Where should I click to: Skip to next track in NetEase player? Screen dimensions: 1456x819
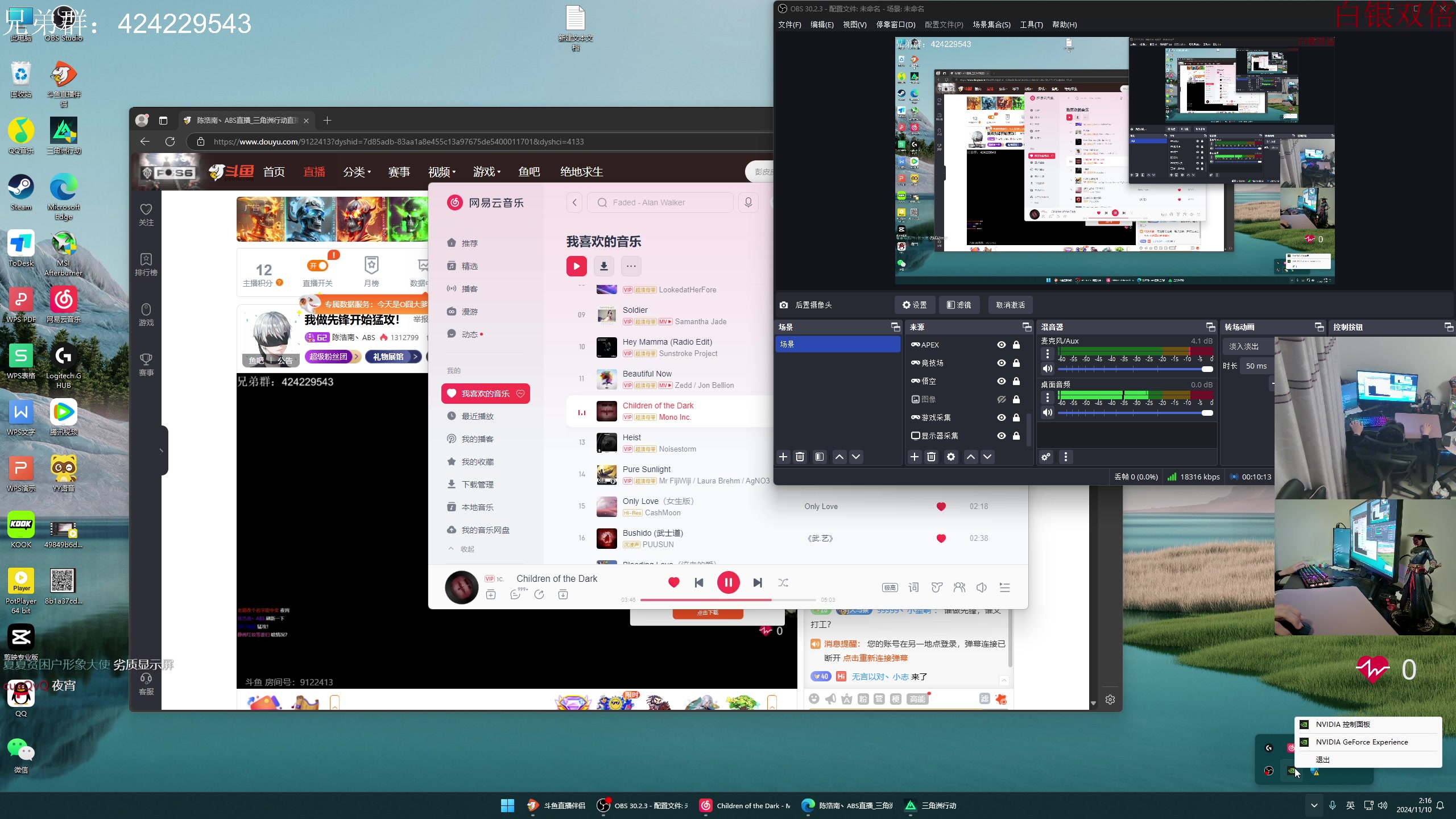pos(758,582)
